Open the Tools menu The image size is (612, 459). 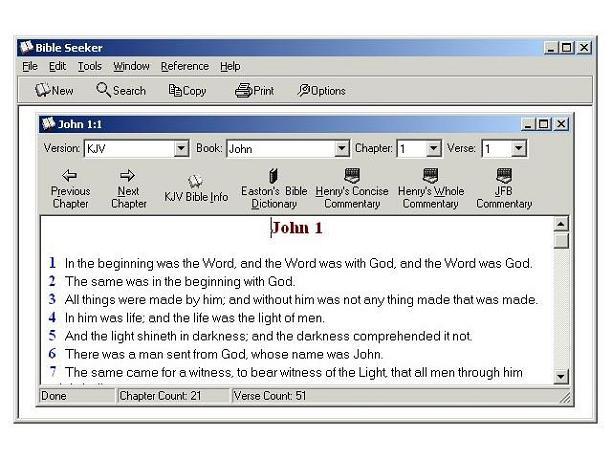point(89,66)
